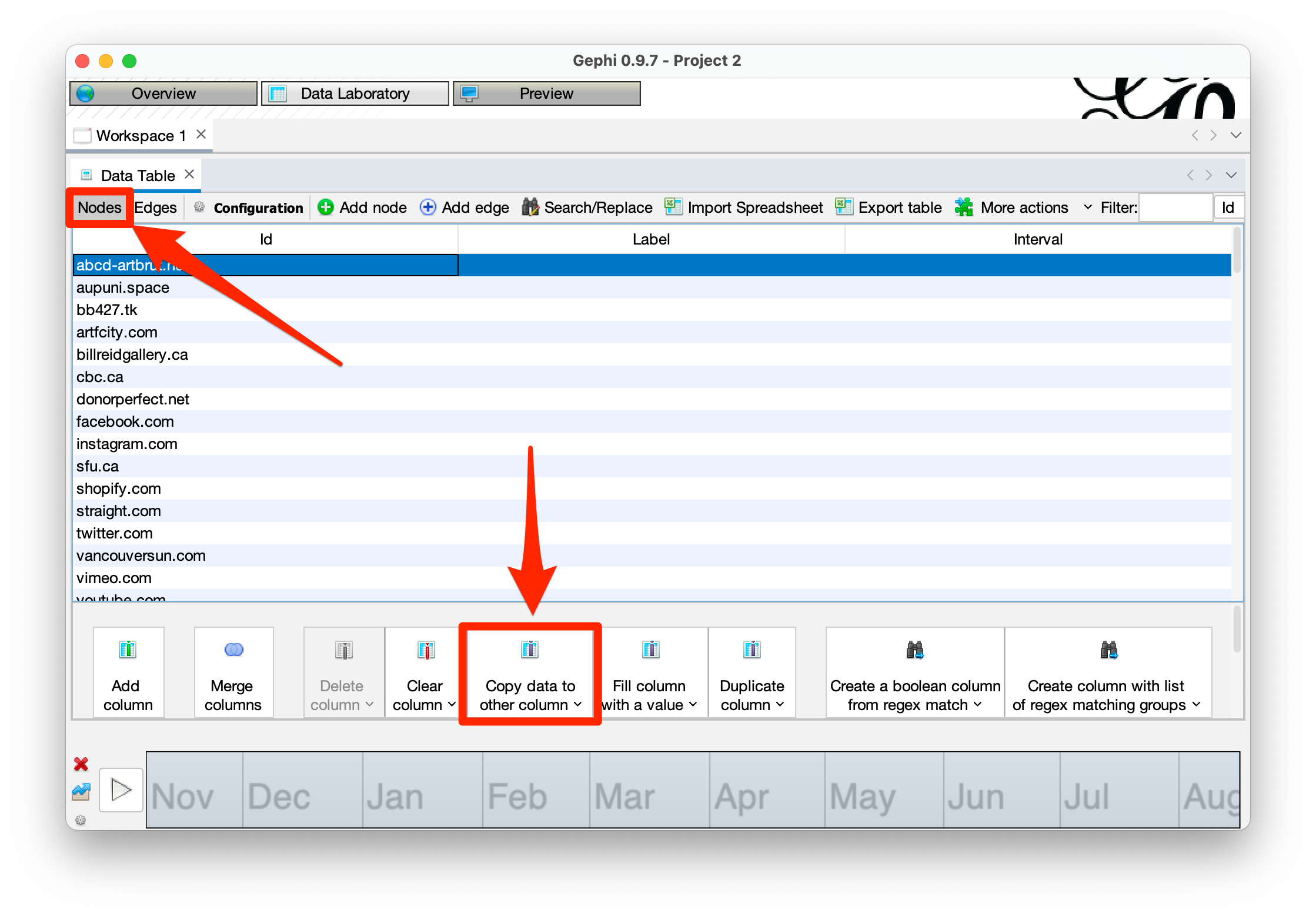
Task: Click the May marker on the timeline
Action: (862, 798)
